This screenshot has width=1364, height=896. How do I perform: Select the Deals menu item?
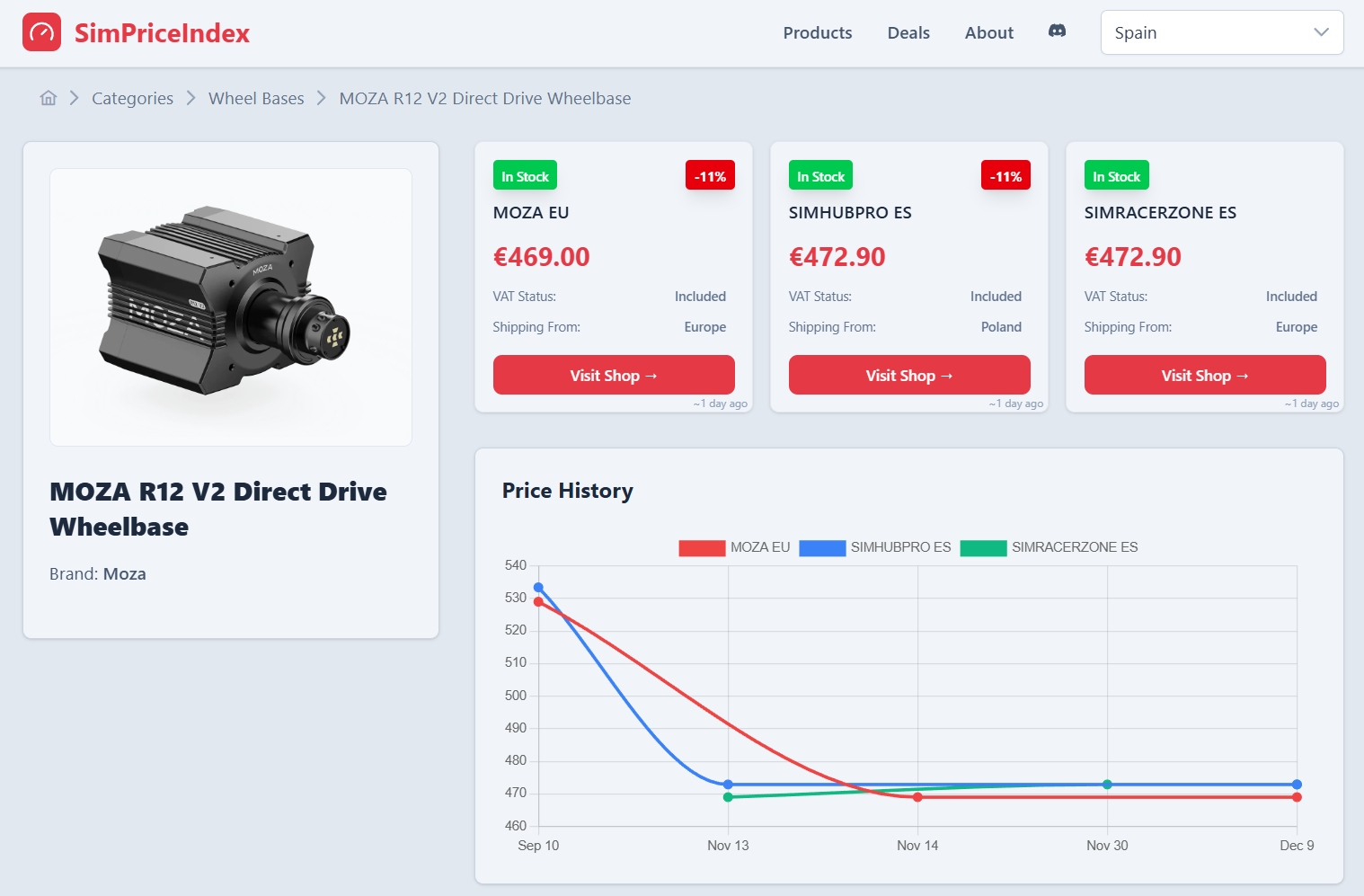908,32
